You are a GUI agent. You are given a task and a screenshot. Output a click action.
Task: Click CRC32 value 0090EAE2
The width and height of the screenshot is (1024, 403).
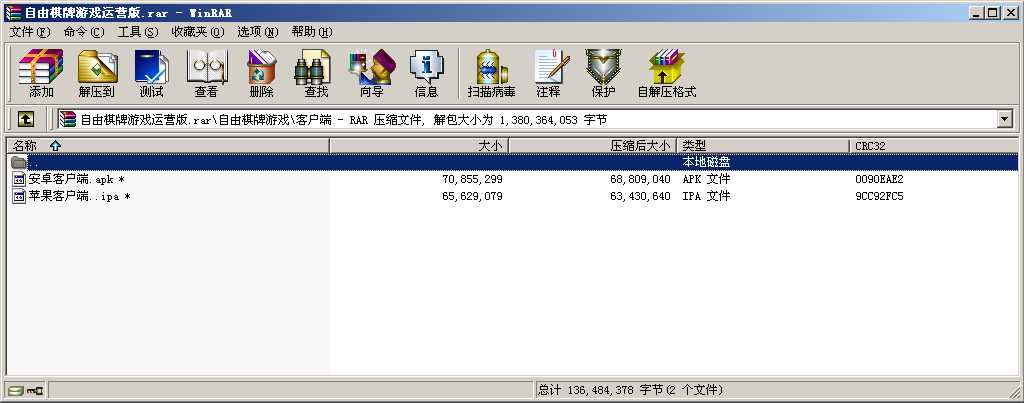pos(879,179)
